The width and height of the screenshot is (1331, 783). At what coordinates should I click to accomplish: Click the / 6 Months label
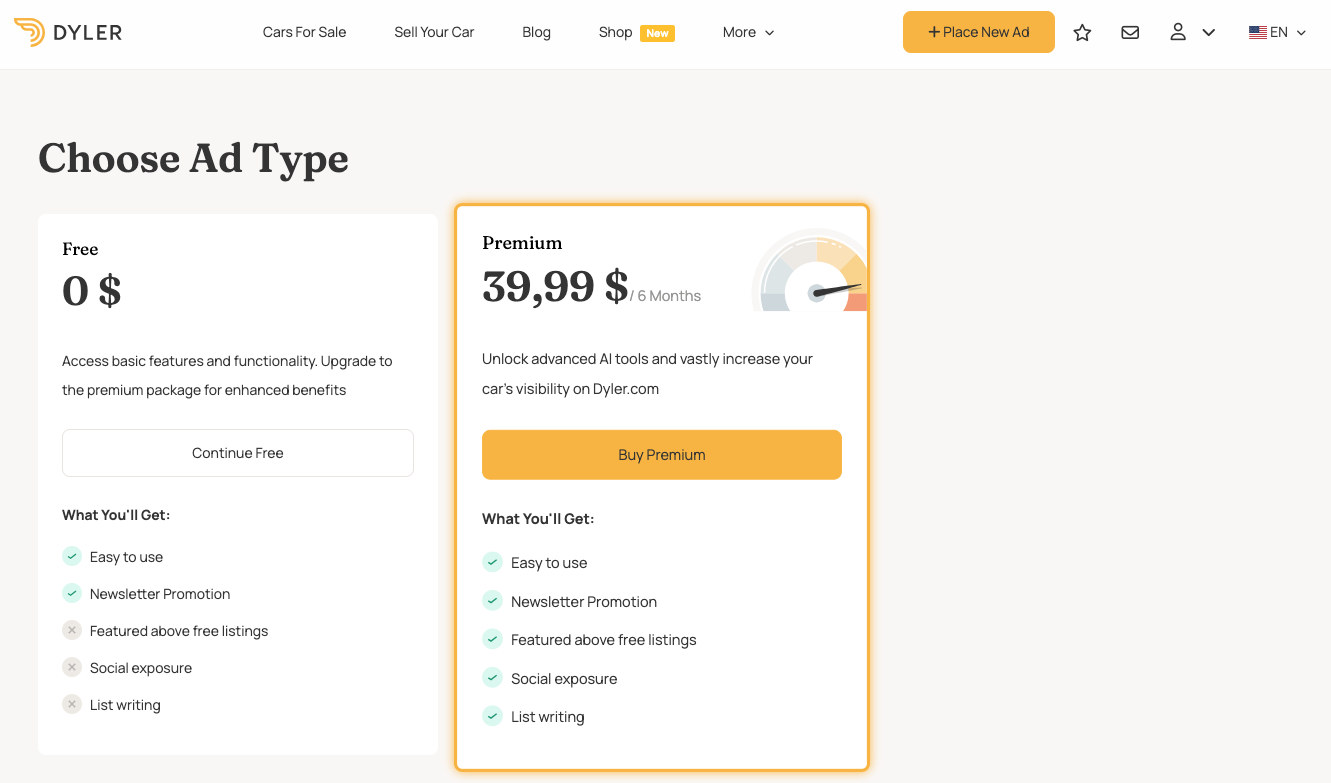pyautogui.click(x=666, y=296)
